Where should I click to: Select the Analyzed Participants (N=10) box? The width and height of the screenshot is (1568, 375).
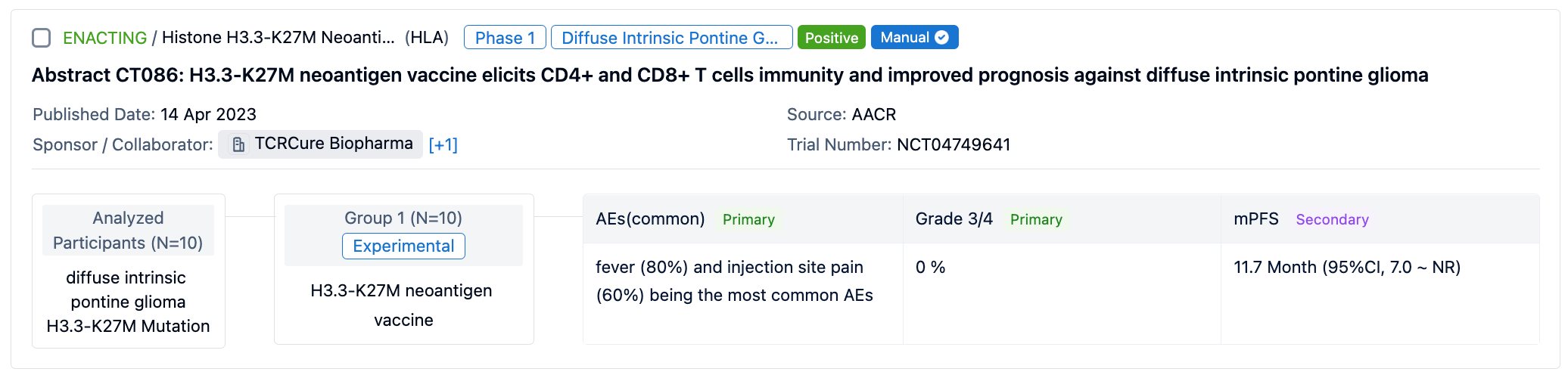128,231
